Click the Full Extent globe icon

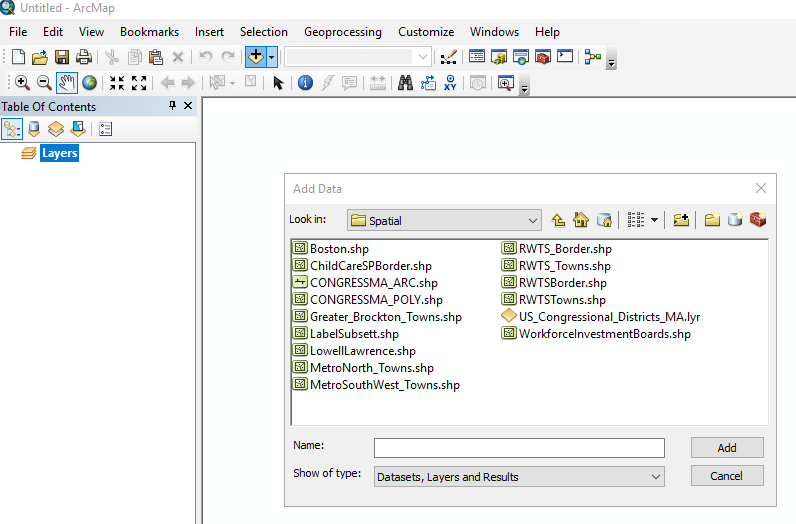(x=89, y=82)
